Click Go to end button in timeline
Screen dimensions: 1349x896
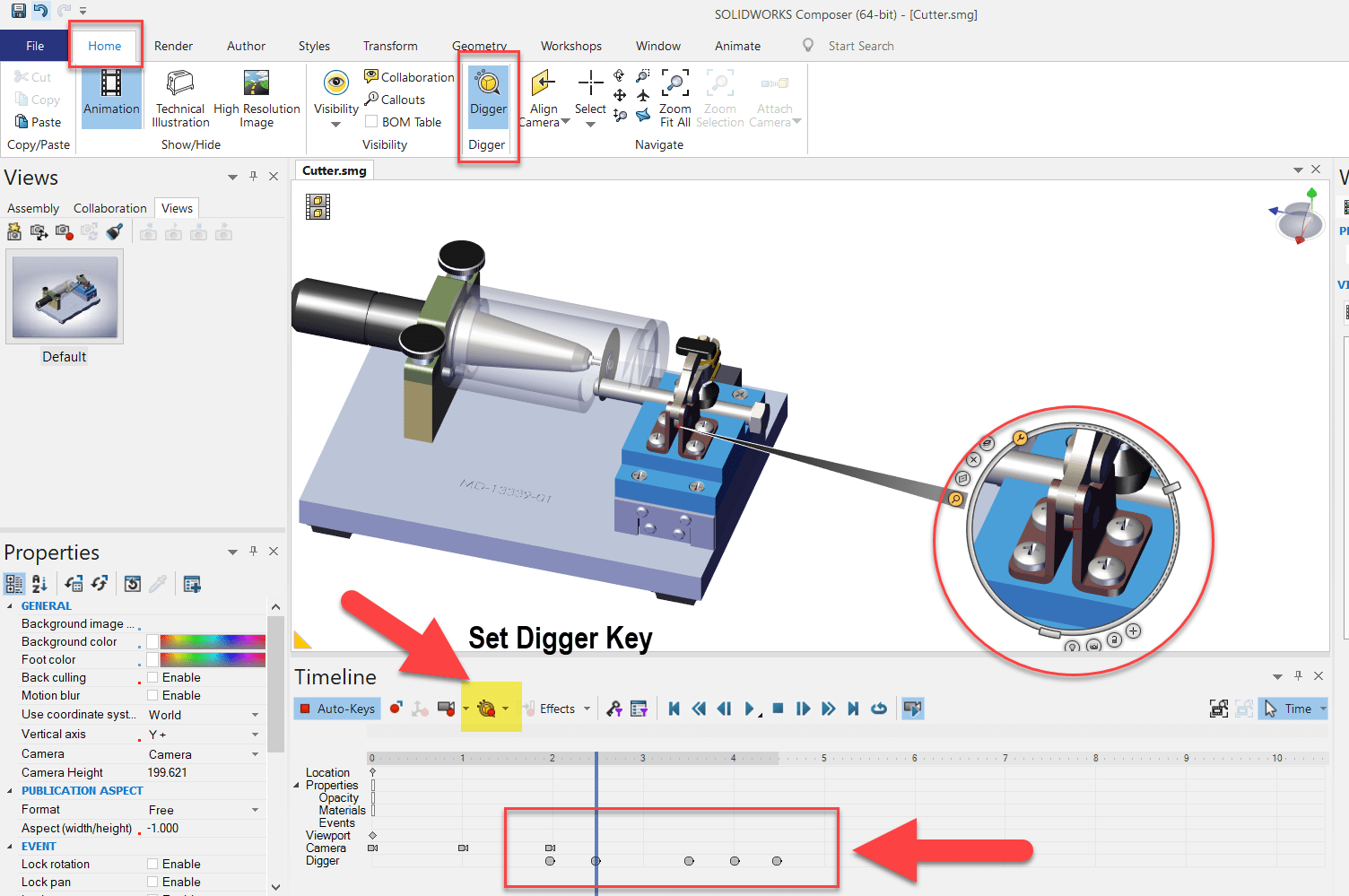coord(853,709)
